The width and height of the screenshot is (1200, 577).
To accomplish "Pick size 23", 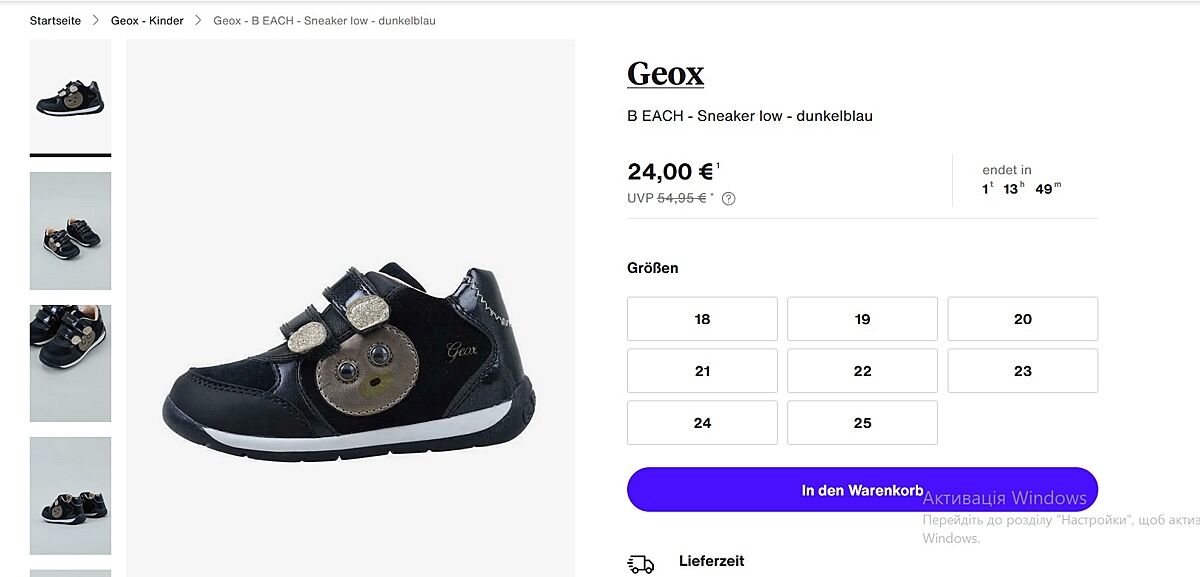I will (x=1022, y=371).
